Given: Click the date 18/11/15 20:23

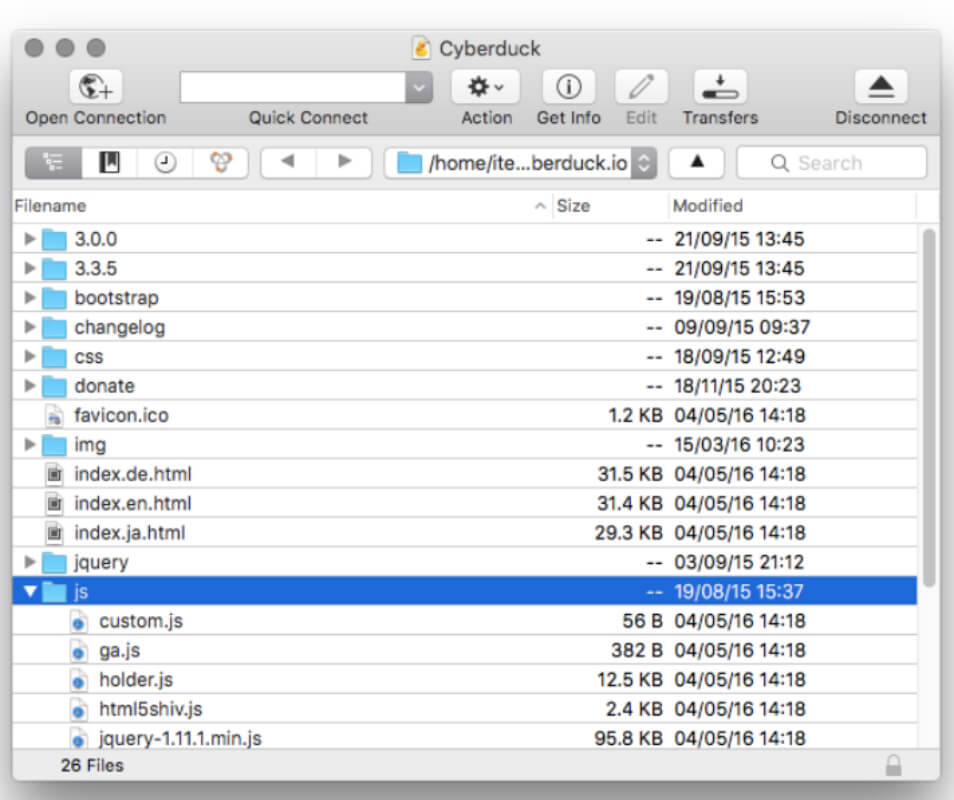Looking at the screenshot, I should (x=737, y=386).
